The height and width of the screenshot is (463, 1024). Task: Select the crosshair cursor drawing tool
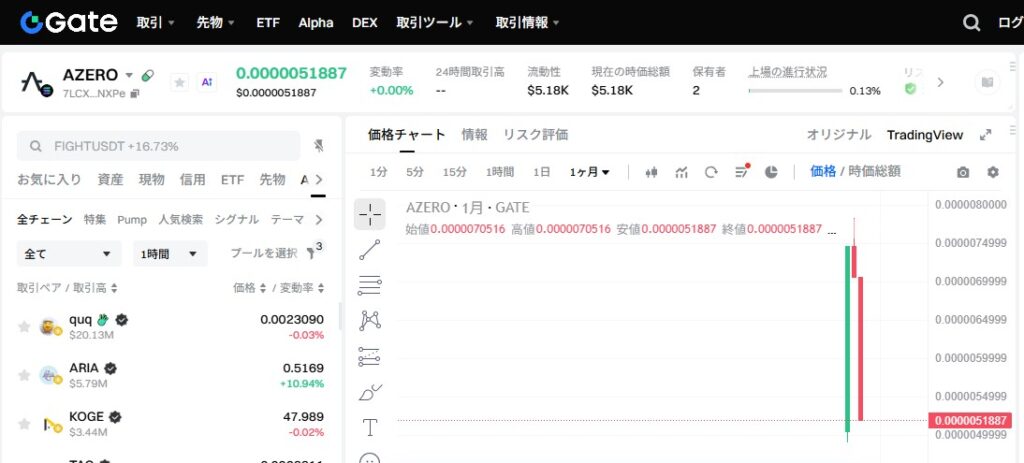pyautogui.click(x=370, y=214)
